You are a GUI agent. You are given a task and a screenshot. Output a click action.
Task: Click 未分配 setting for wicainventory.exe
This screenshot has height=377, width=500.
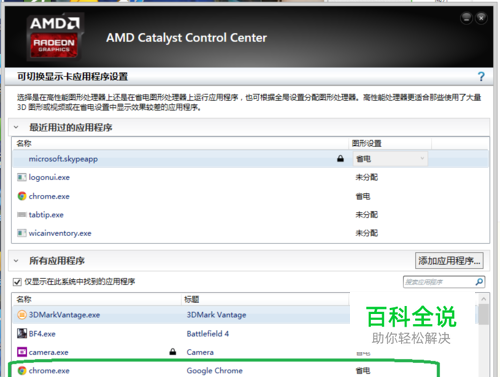point(366,233)
